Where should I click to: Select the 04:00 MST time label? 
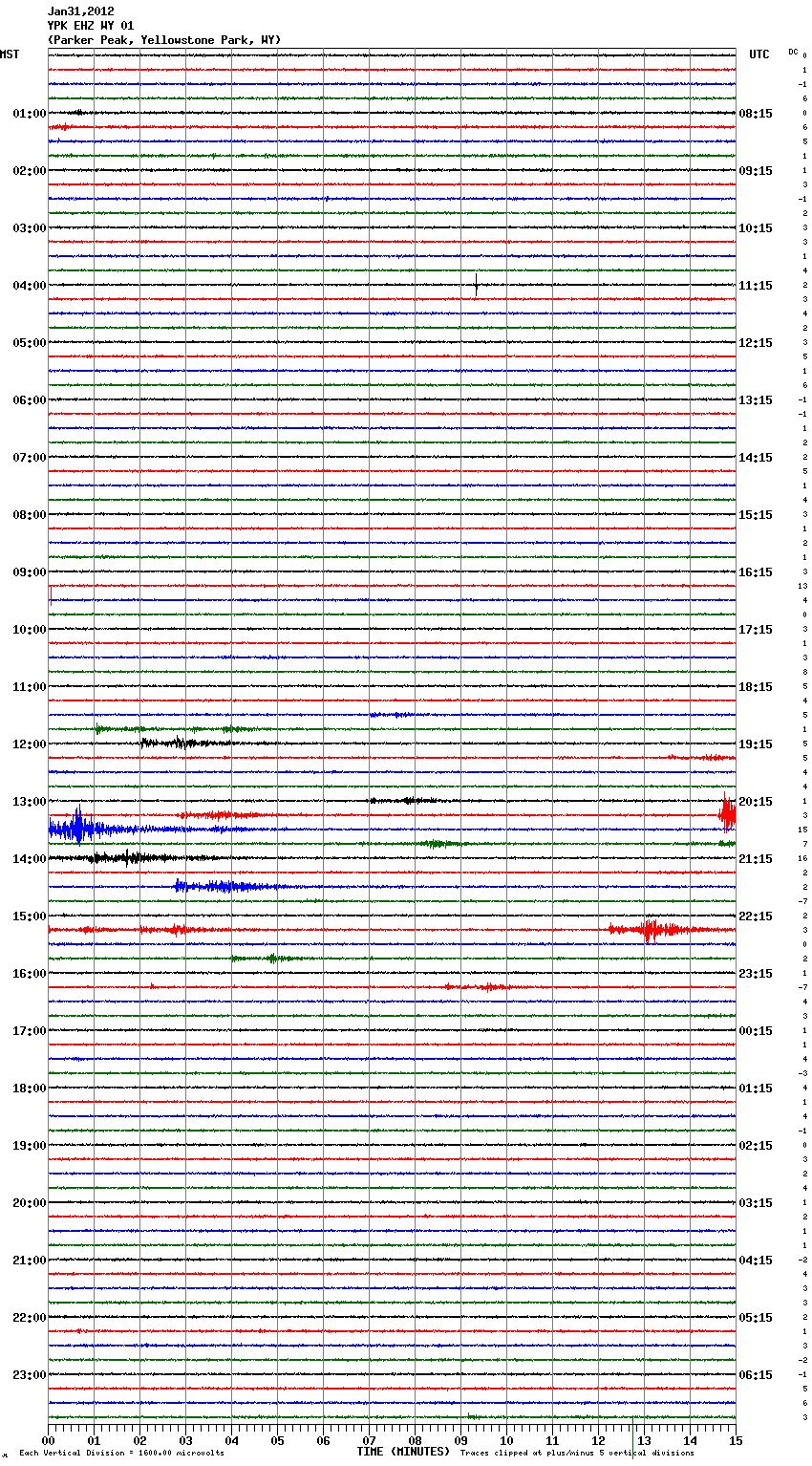pyautogui.click(x=30, y=286)
